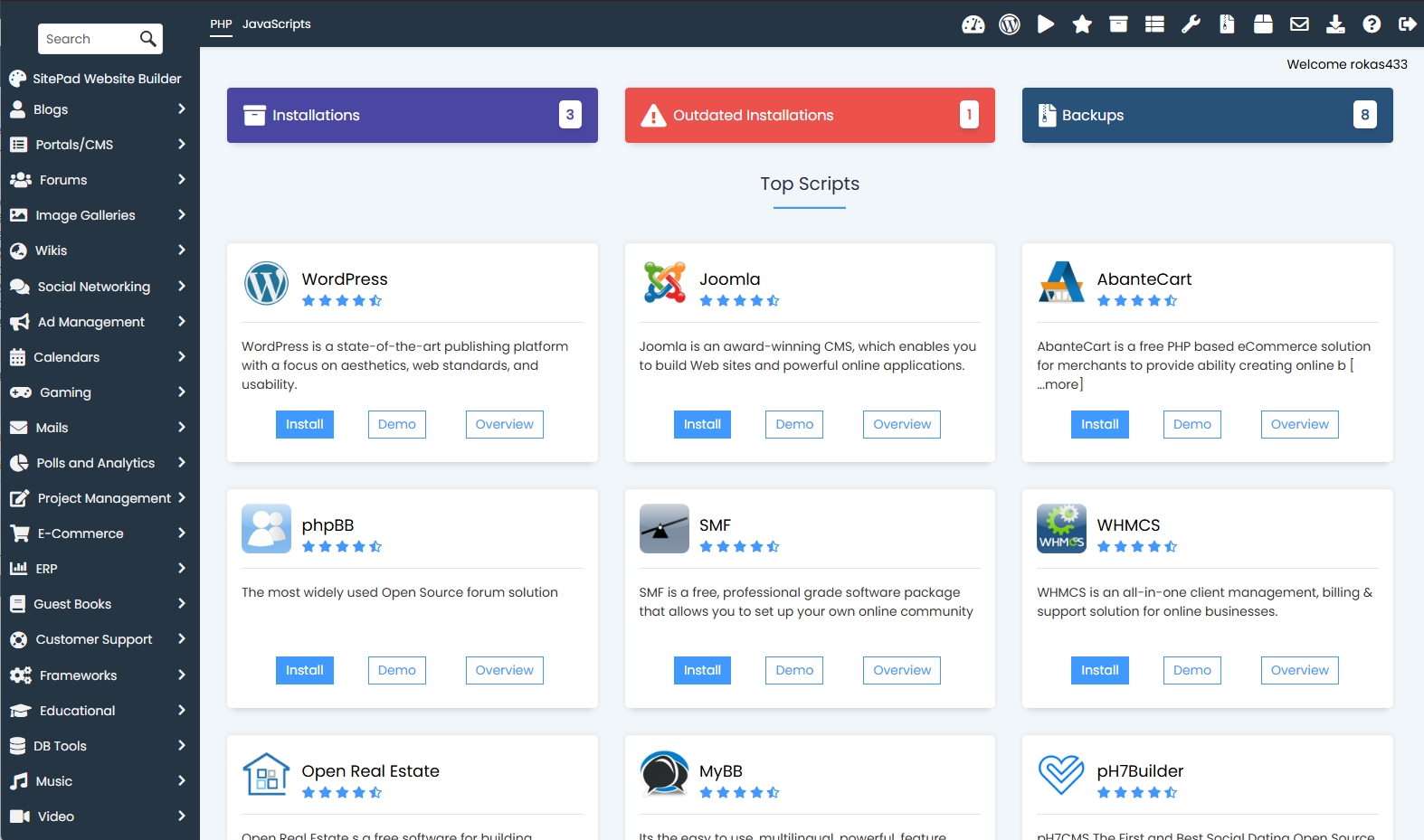Image resolution: width=1424 pixels, height=840 pixels.
Task: Expand the Portals/CMS category chevron
Action: pos(182,144)
